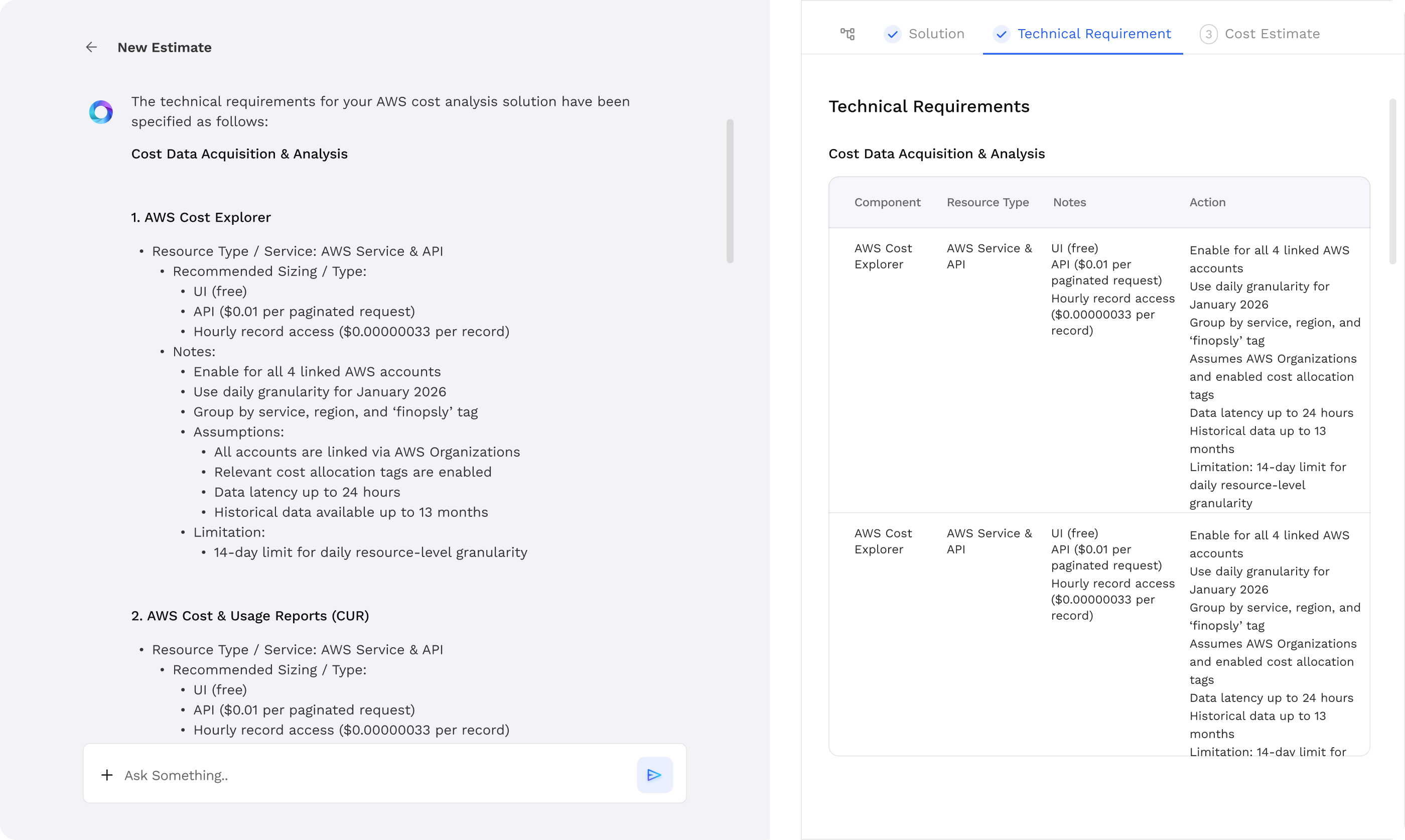Switch to the Solution tab

tap(936, 34)
